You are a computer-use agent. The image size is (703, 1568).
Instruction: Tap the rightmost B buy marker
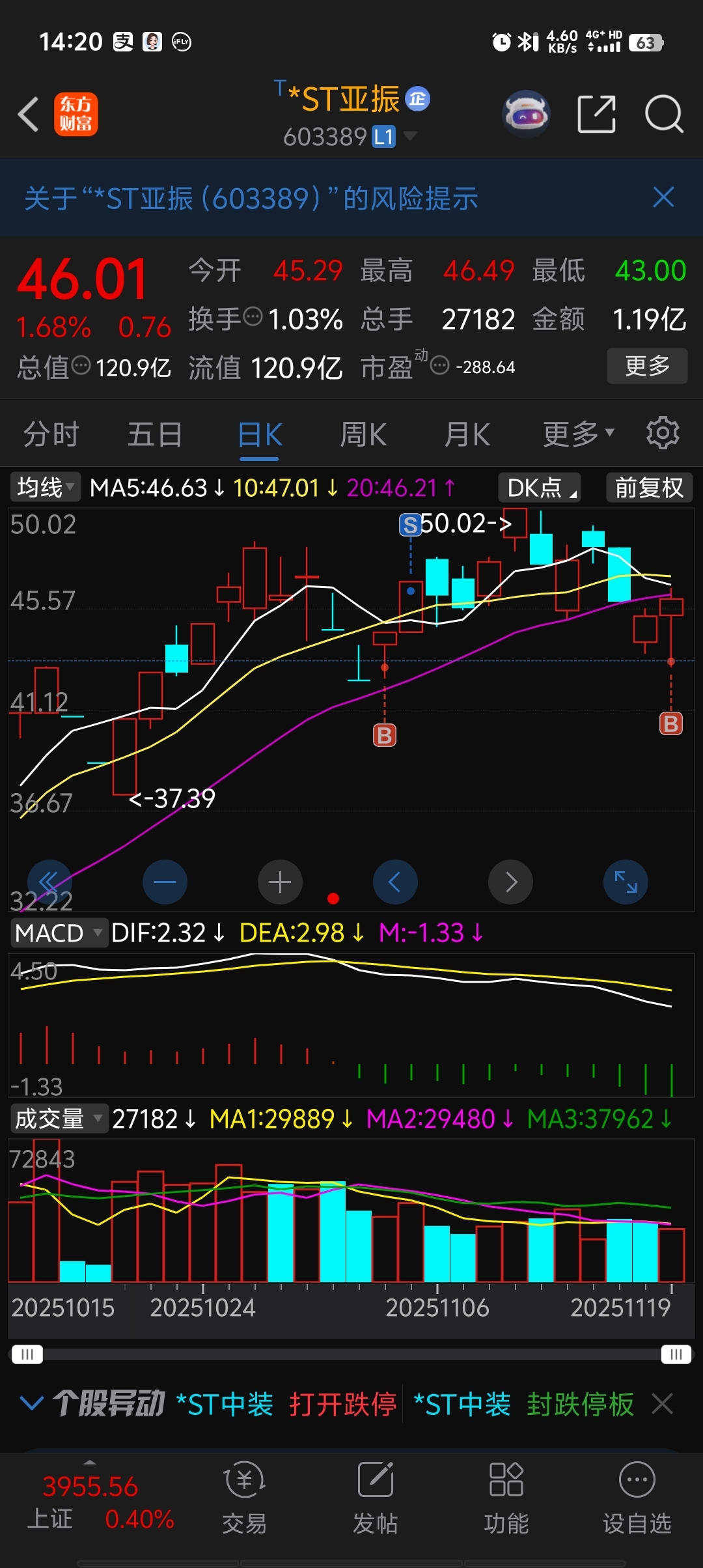[671, 723]
